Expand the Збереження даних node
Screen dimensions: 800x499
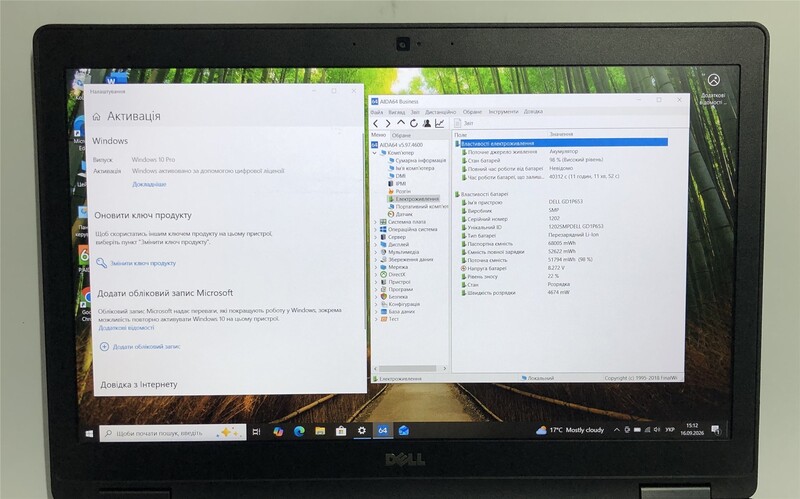click(x=376, y=259)
